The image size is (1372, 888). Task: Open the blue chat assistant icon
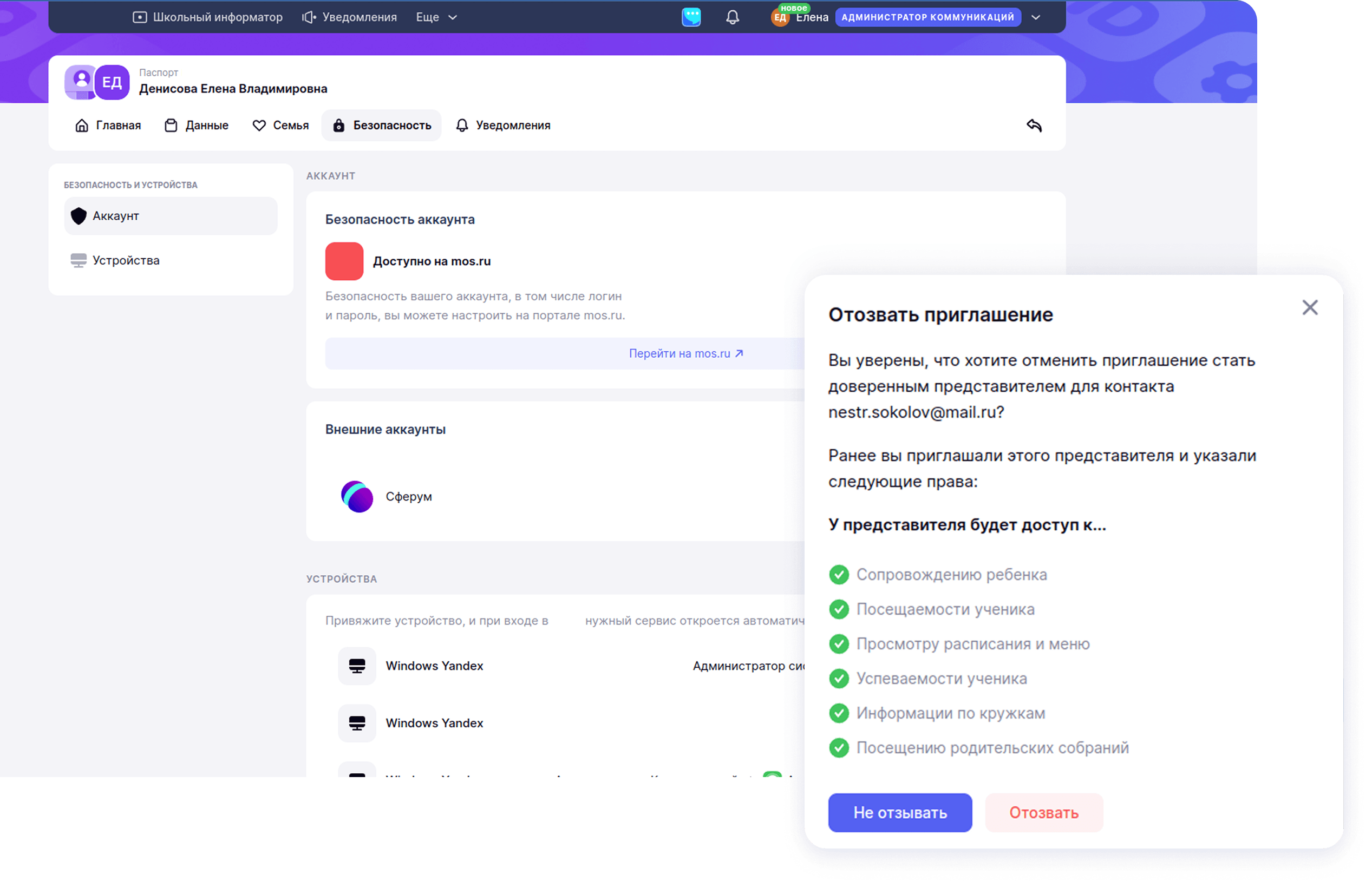tap(691, 17)
